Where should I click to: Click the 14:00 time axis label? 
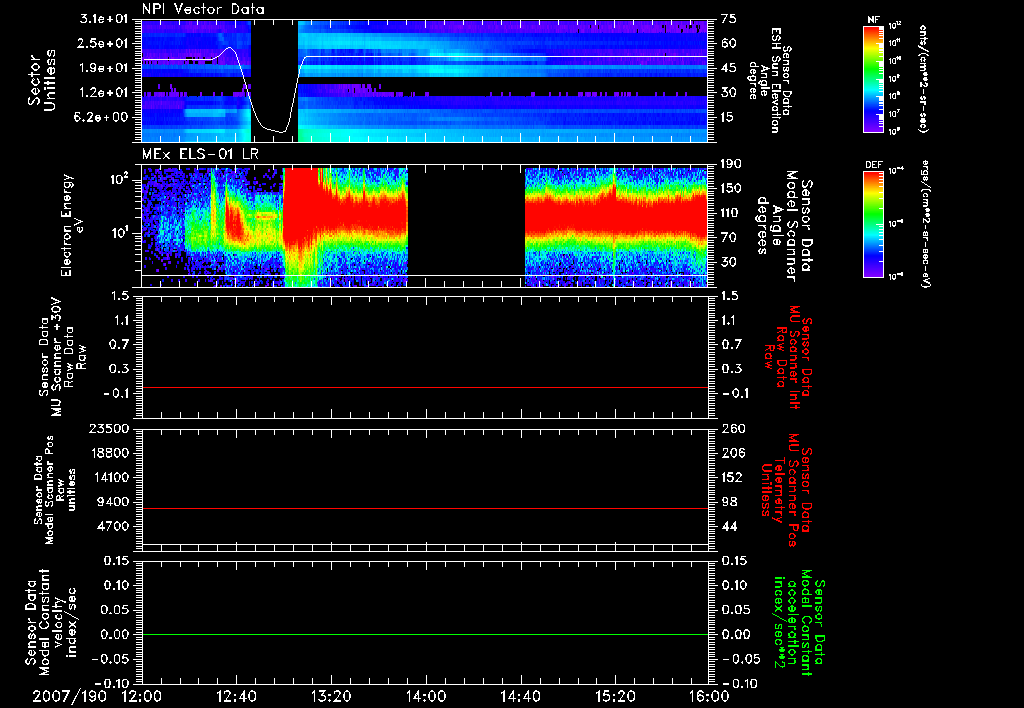426,696
